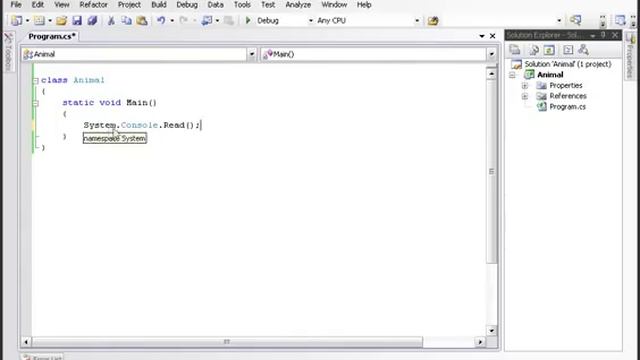Open the Analyze menu
The width and height of the screenshot is (640, 360).
pyautogui.click(x=298, y=5)
